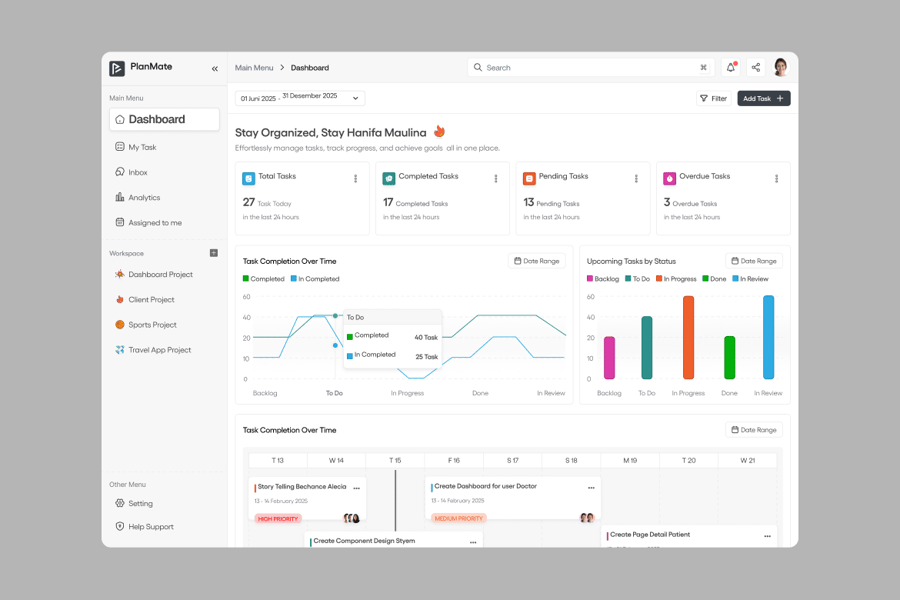Viewport: 900px width, 600px height.
Task: Collapse the sidebar with double-chevron icon
Action: tap(214, 68)
